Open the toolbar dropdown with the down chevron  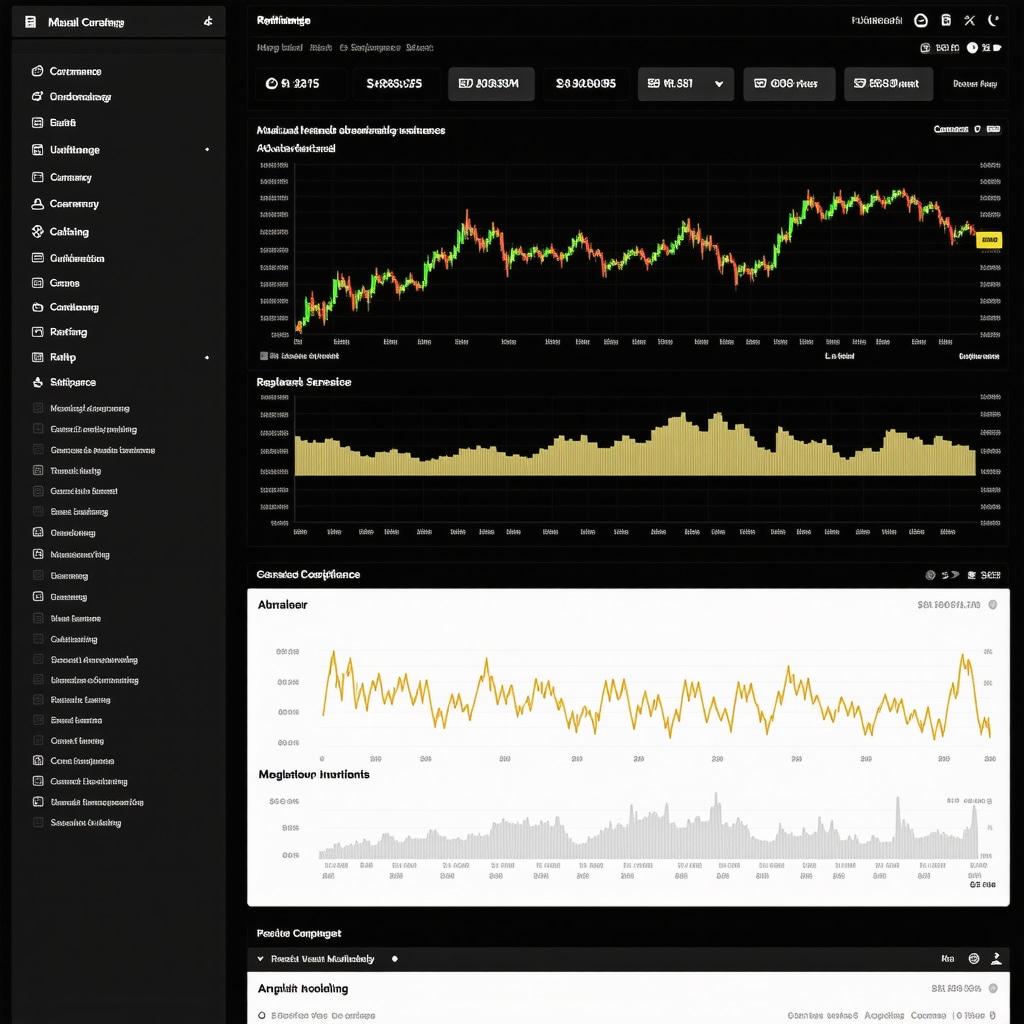point(686,84)
